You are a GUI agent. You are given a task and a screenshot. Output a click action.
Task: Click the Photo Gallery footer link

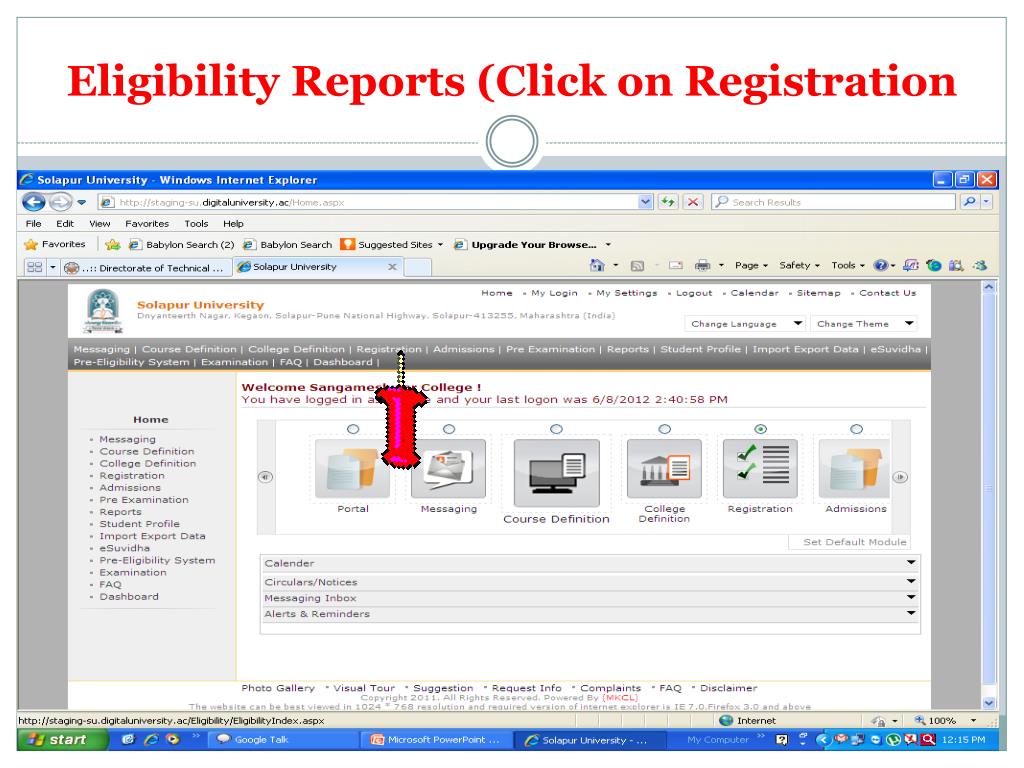tap(278, 688)
